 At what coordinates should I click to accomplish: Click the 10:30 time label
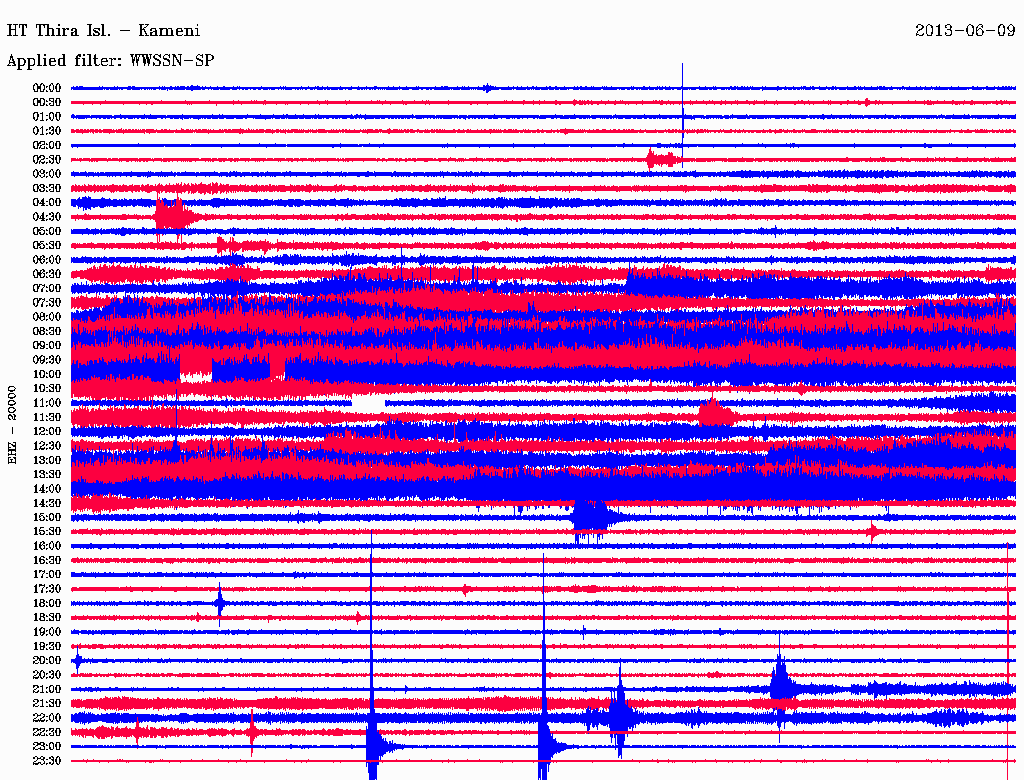(47, 388)
